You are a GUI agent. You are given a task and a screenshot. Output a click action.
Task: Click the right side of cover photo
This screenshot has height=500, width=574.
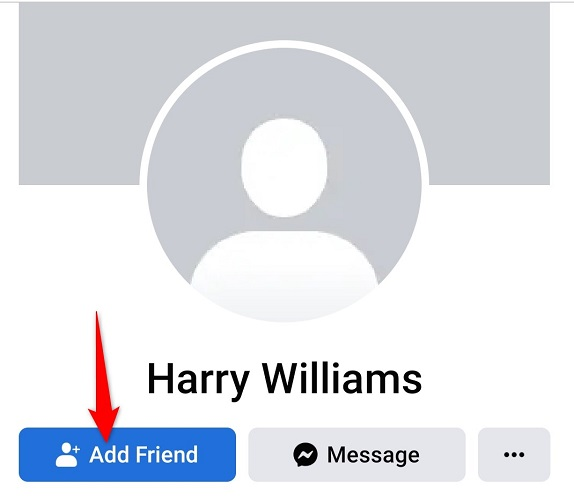tap(489, 93)
